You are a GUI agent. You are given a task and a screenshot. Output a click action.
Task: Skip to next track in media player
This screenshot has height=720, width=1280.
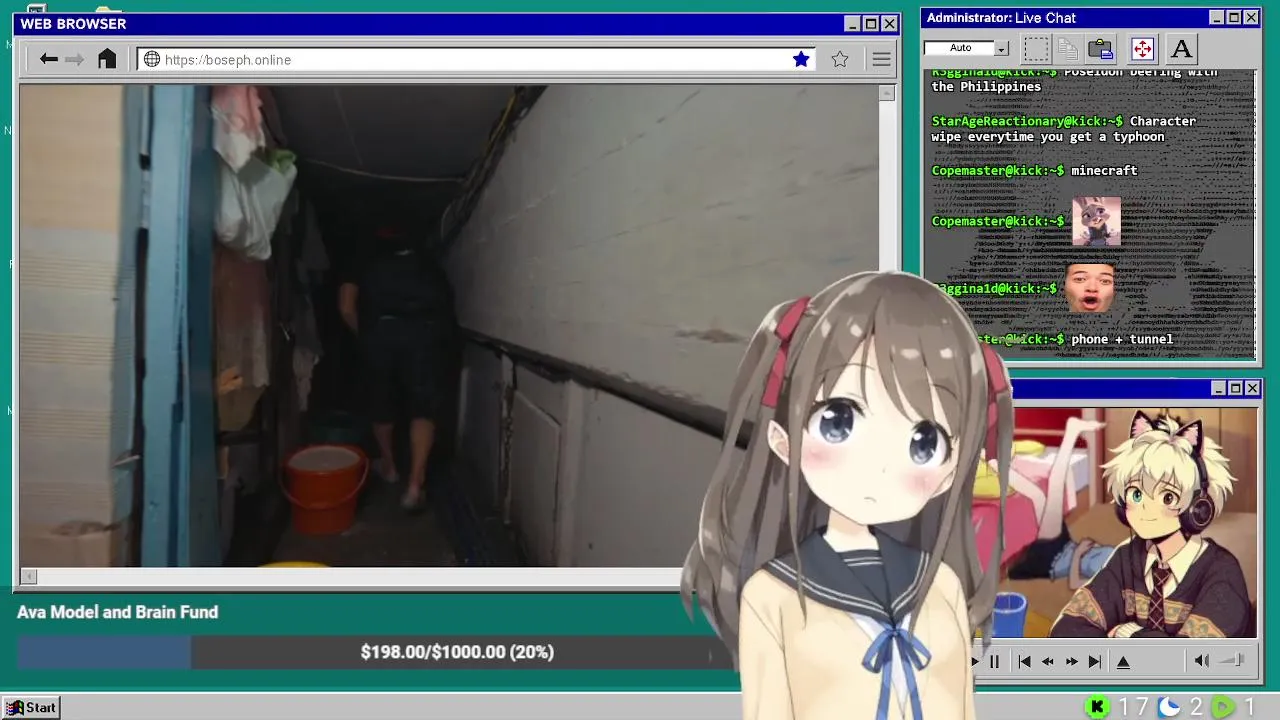1095,661
